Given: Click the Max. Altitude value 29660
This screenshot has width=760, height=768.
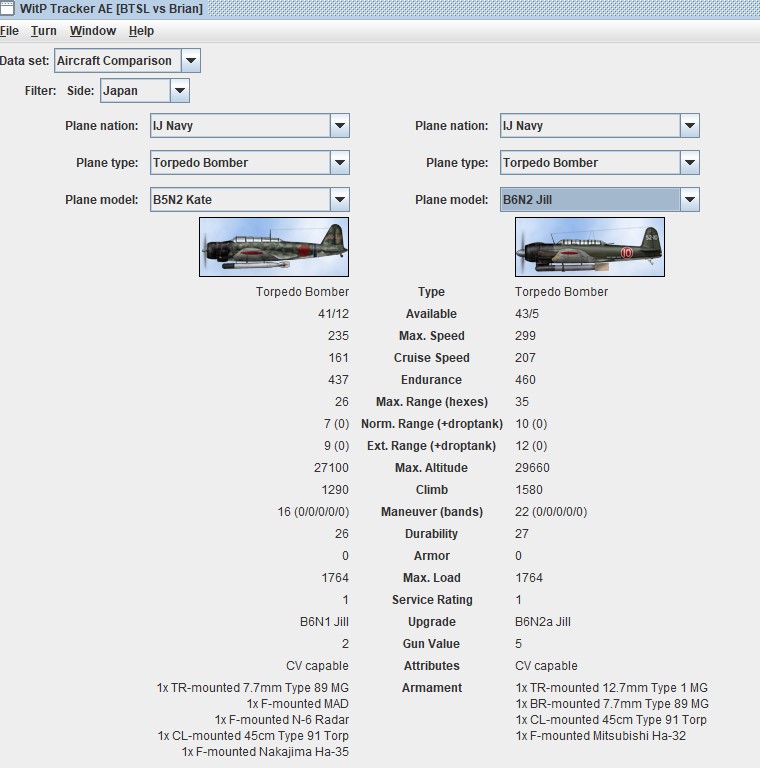Looking at the screenshot, I should 532,468.
